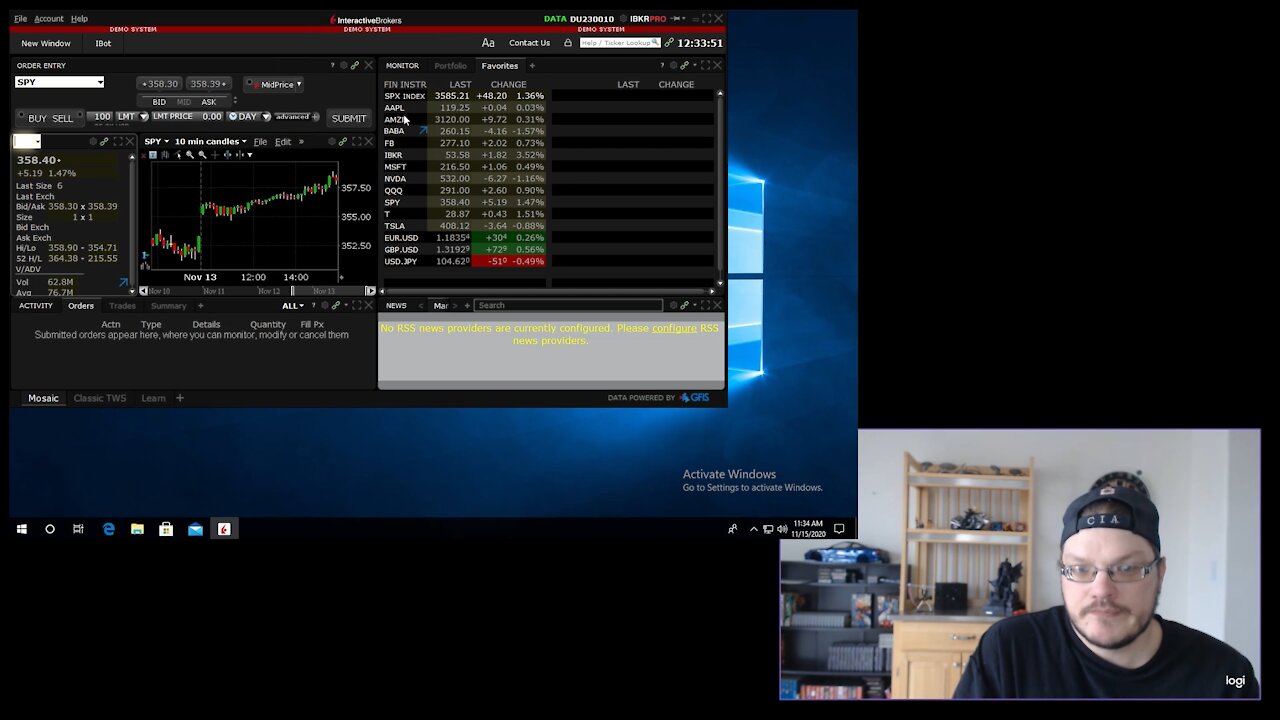Click the News Search field
Image resolution: width=1280 pixels, height=720 pixels.
pyautogui.click(x=568, y=306)
